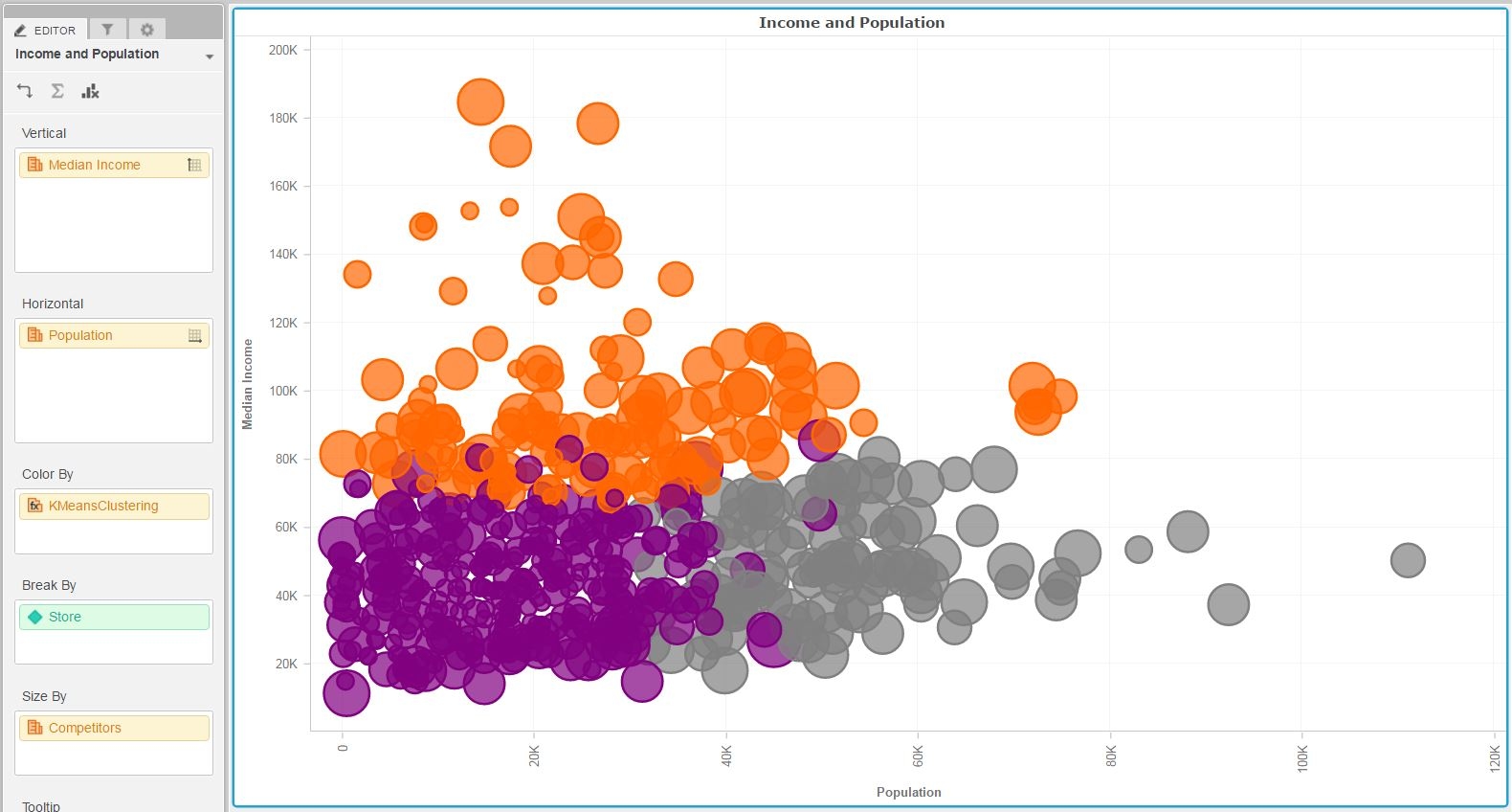Click the horizontal axis grid icon on Population
The image size is (1512, 812).
(x=194, y=335)
